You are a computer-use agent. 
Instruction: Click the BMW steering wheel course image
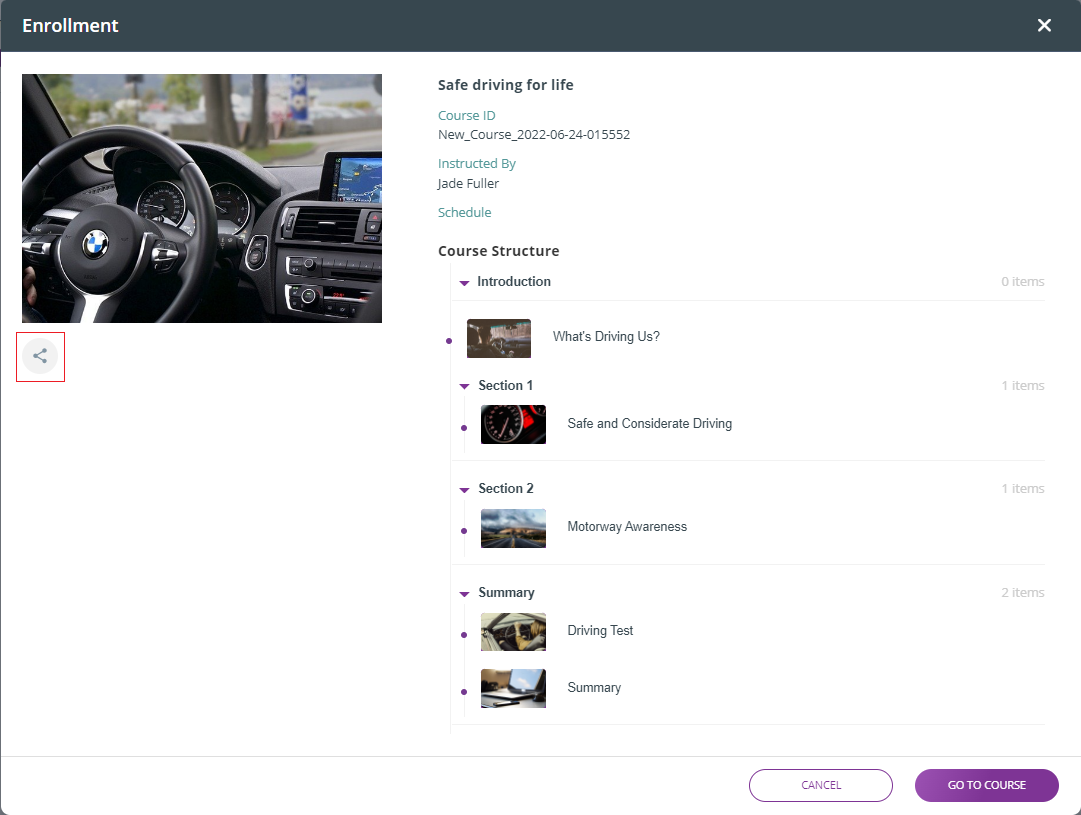(202, 198)
